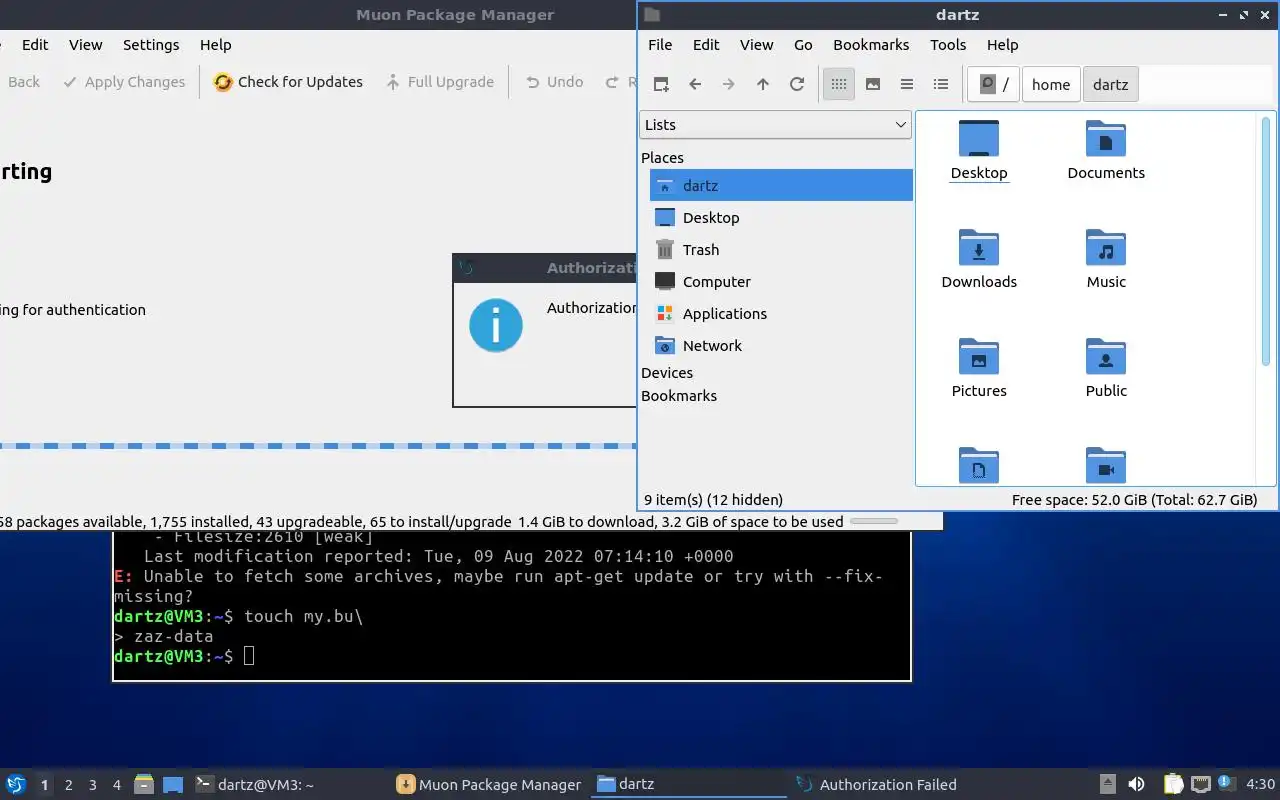Open the Bookmarks menu in file manager
1280x800 pixels.
[871, 44]
